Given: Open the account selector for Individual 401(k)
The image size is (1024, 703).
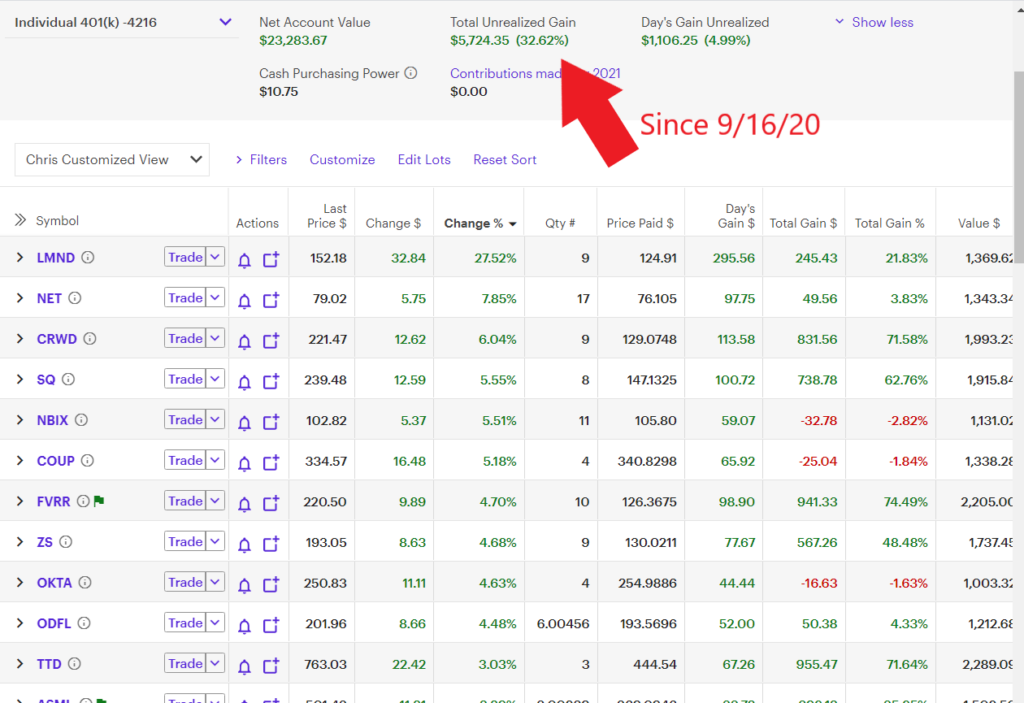Looking at the screenshot, I should (225, 22).
